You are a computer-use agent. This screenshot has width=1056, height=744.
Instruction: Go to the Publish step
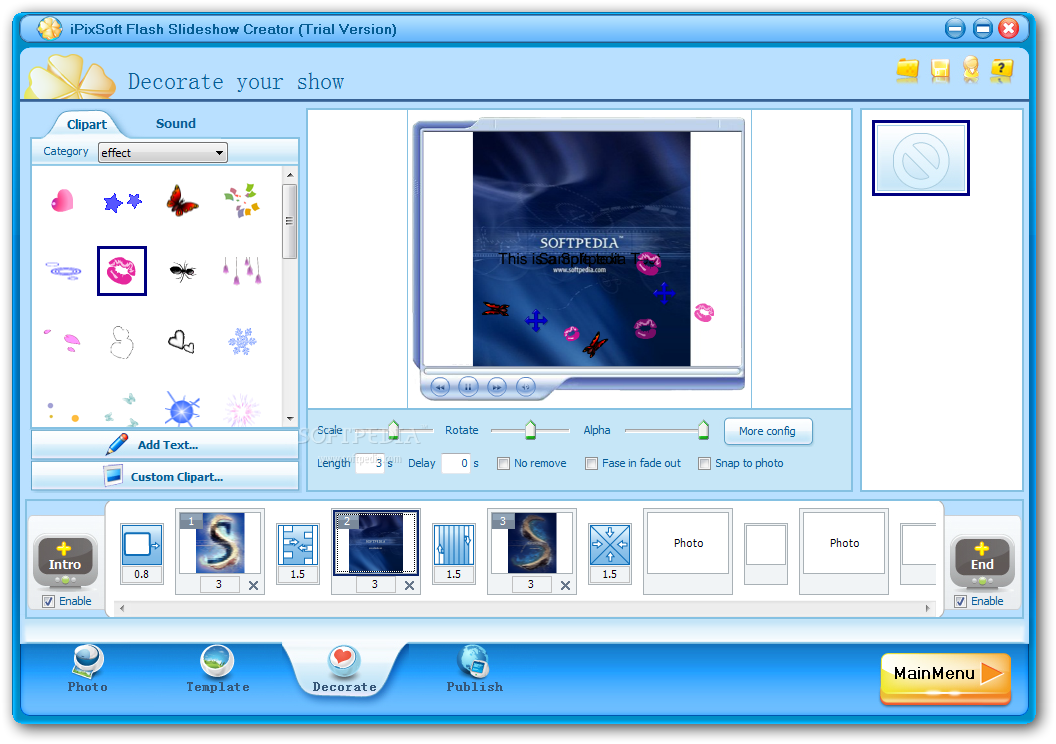pyautogui.click(x=474, y=669)
